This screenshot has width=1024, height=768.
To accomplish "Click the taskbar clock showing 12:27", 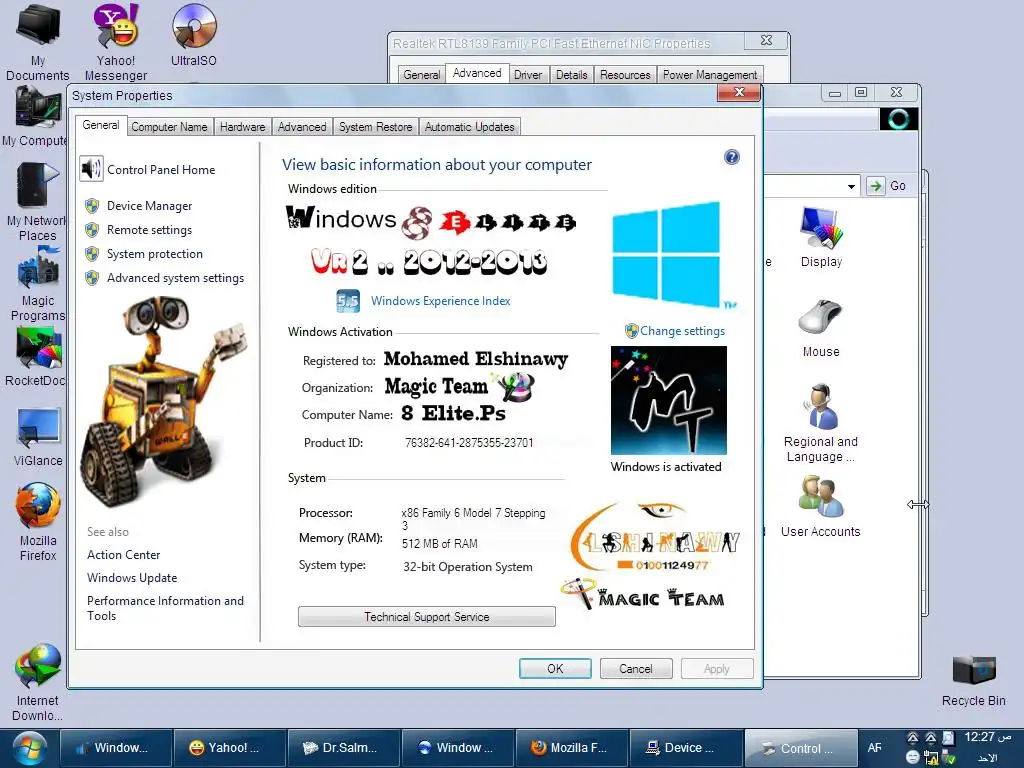I will click(x=987, y=737).
